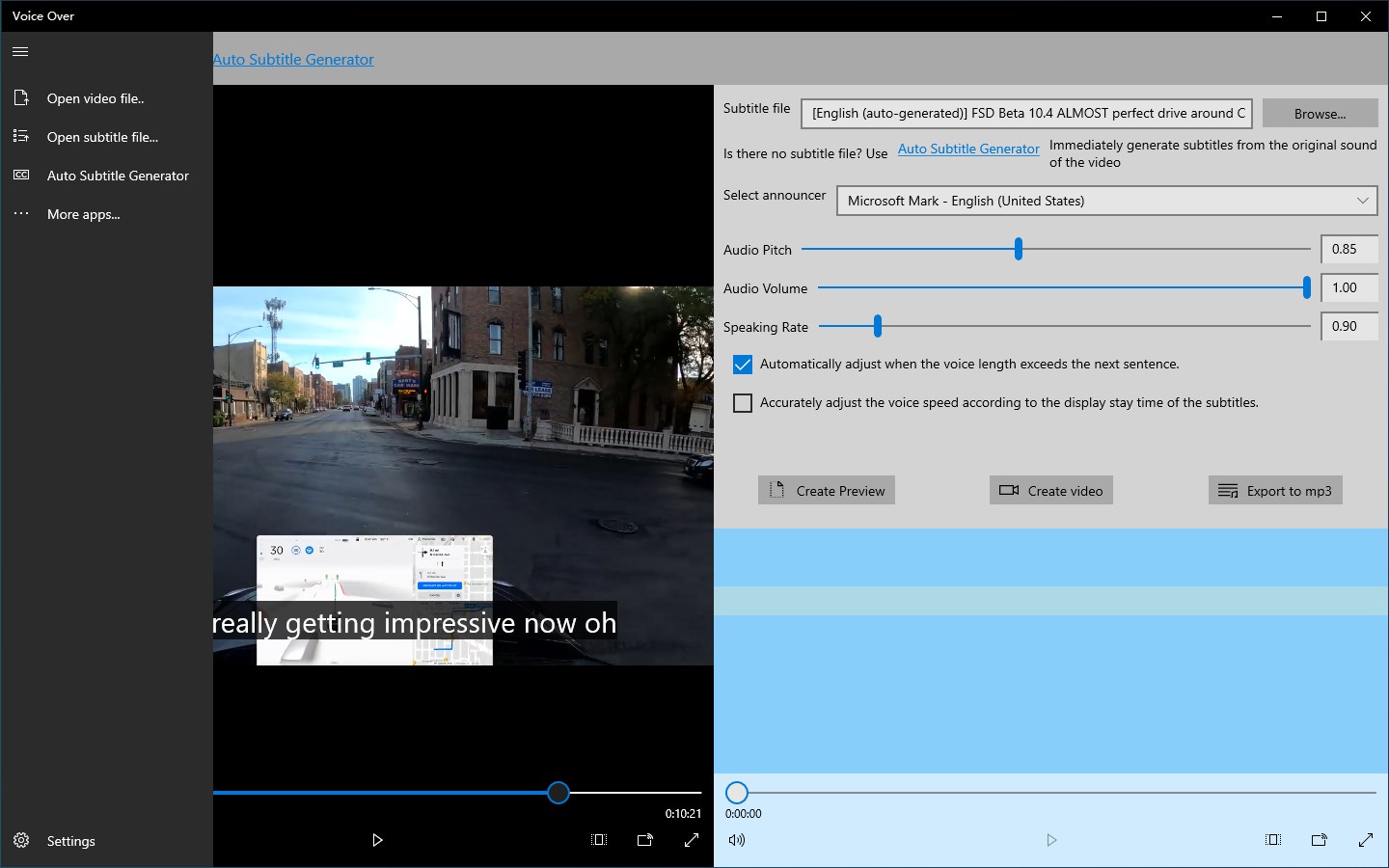1389x868 pixels.
Task: Play the left video preview
Action: coord(377,840)
